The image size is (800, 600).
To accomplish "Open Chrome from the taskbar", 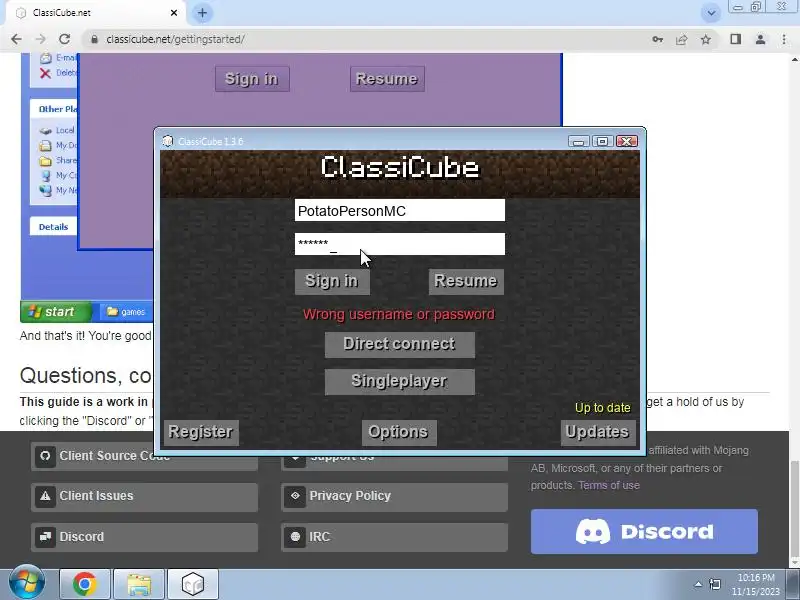I will (x=85, y=584).
